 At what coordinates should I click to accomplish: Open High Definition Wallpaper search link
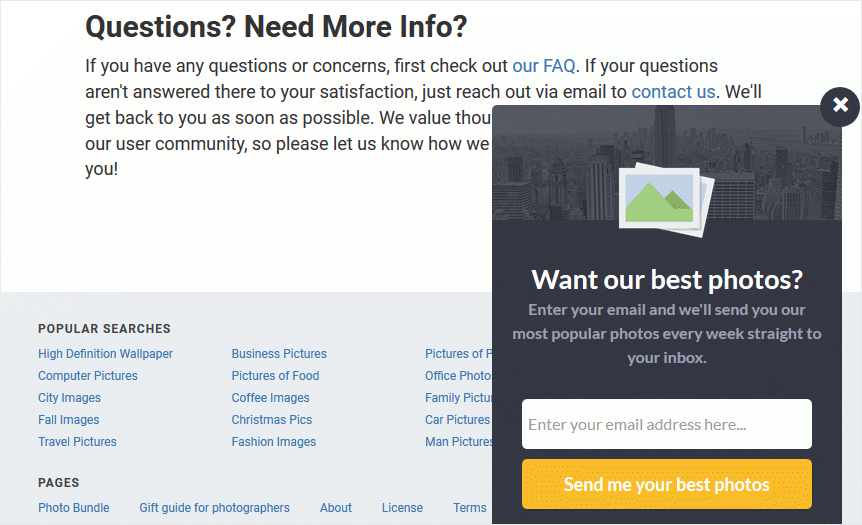[x=105, y=353]
